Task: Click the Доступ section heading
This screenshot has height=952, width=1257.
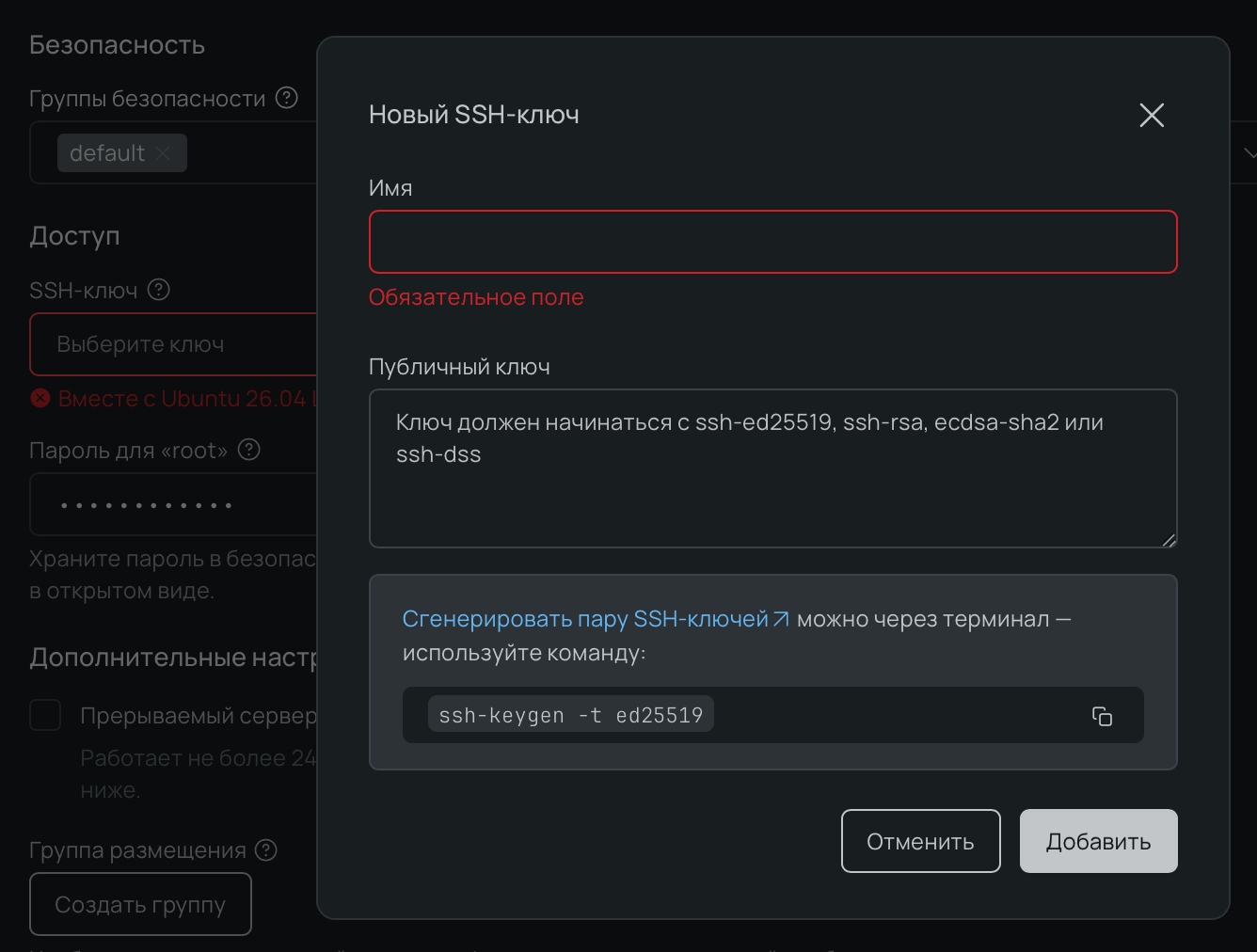Action: [74, 236]
